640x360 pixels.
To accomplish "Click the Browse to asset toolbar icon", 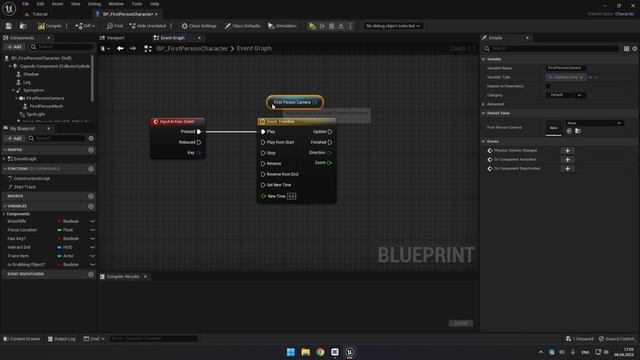I will 23,26.
